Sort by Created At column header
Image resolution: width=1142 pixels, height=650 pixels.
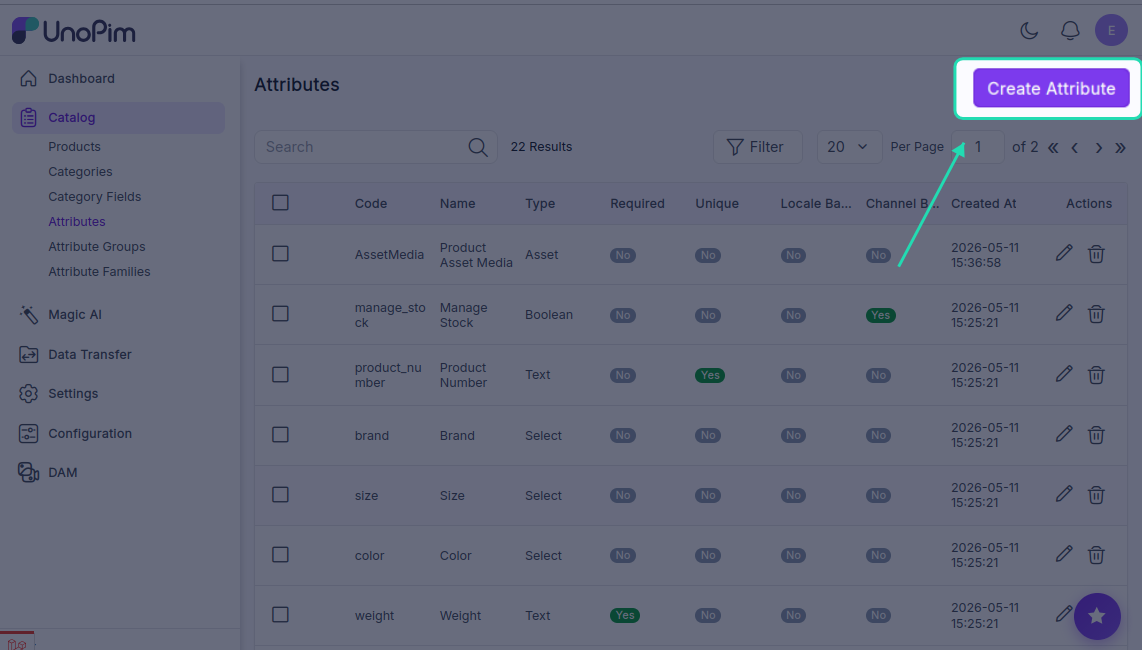tap(983, 203)
